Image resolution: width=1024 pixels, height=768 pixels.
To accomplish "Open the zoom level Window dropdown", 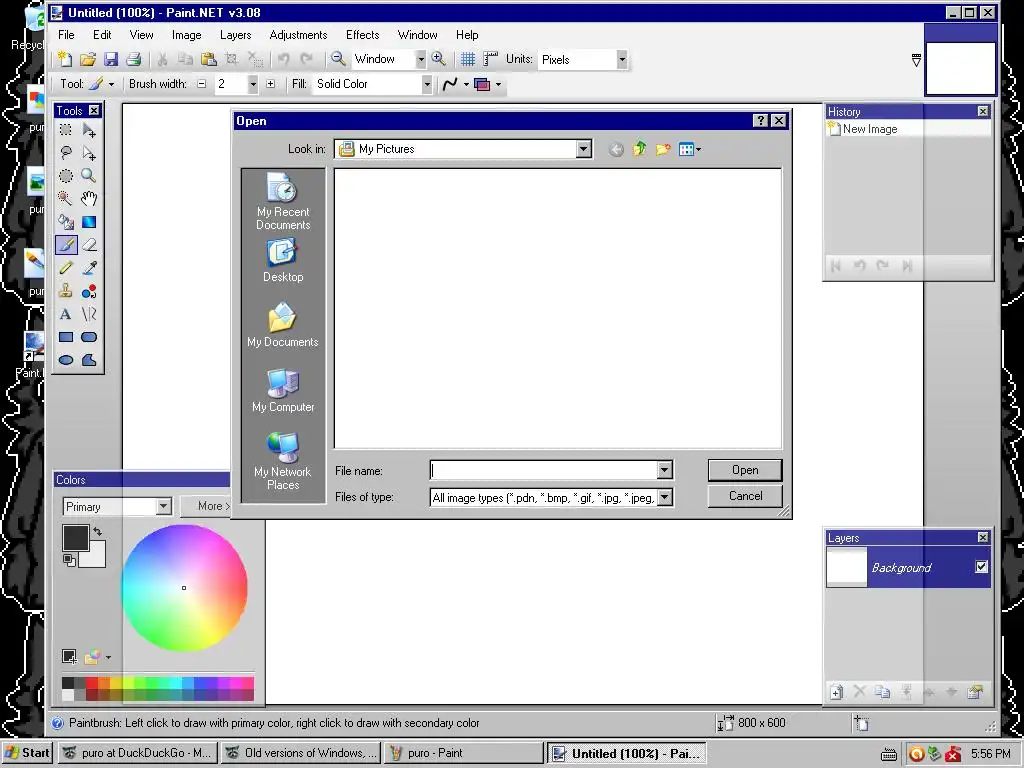I will (421, 59).
